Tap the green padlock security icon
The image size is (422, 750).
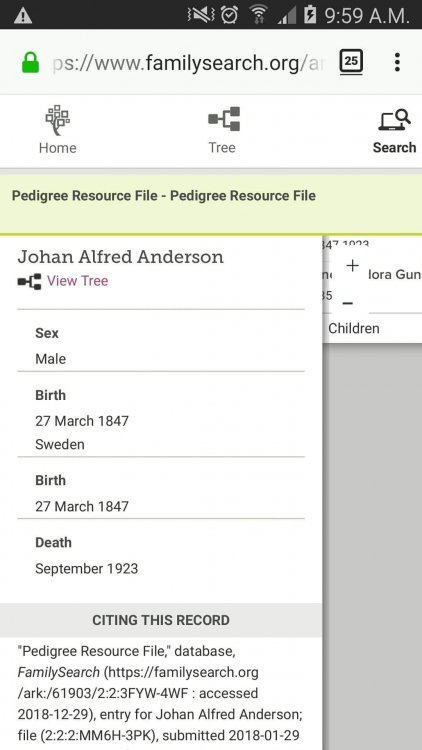point(31,62)
